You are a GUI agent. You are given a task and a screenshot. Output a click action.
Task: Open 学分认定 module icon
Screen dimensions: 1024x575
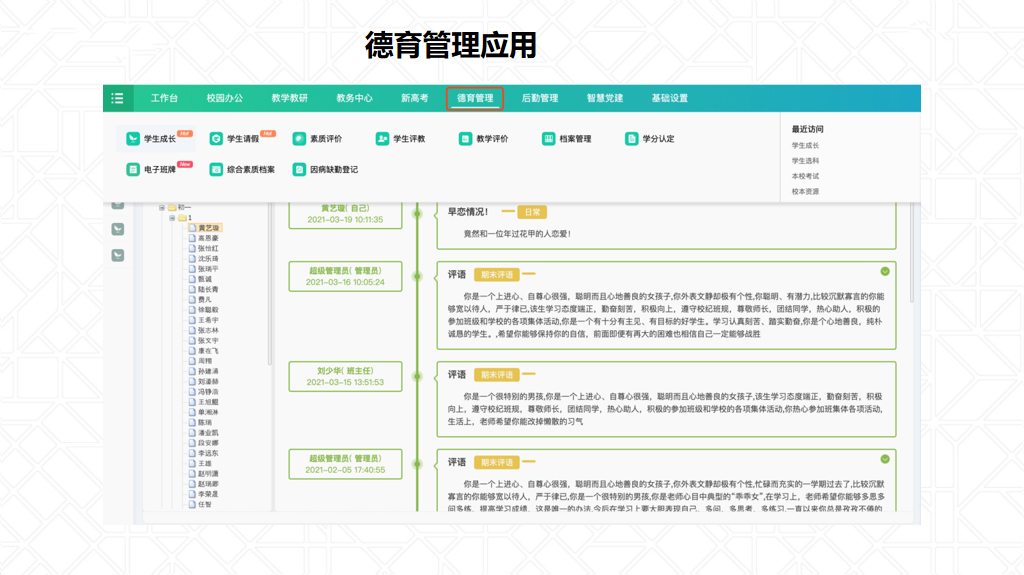tap(631, 139)
